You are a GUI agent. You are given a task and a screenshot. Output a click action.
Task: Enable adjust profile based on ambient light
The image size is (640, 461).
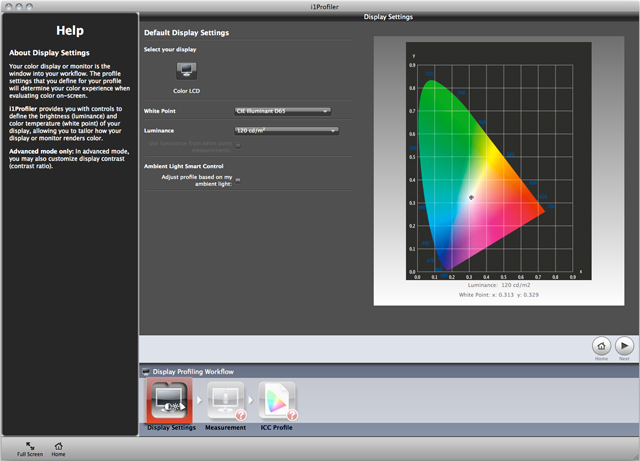pyautogui.click(x=238, y=180)
